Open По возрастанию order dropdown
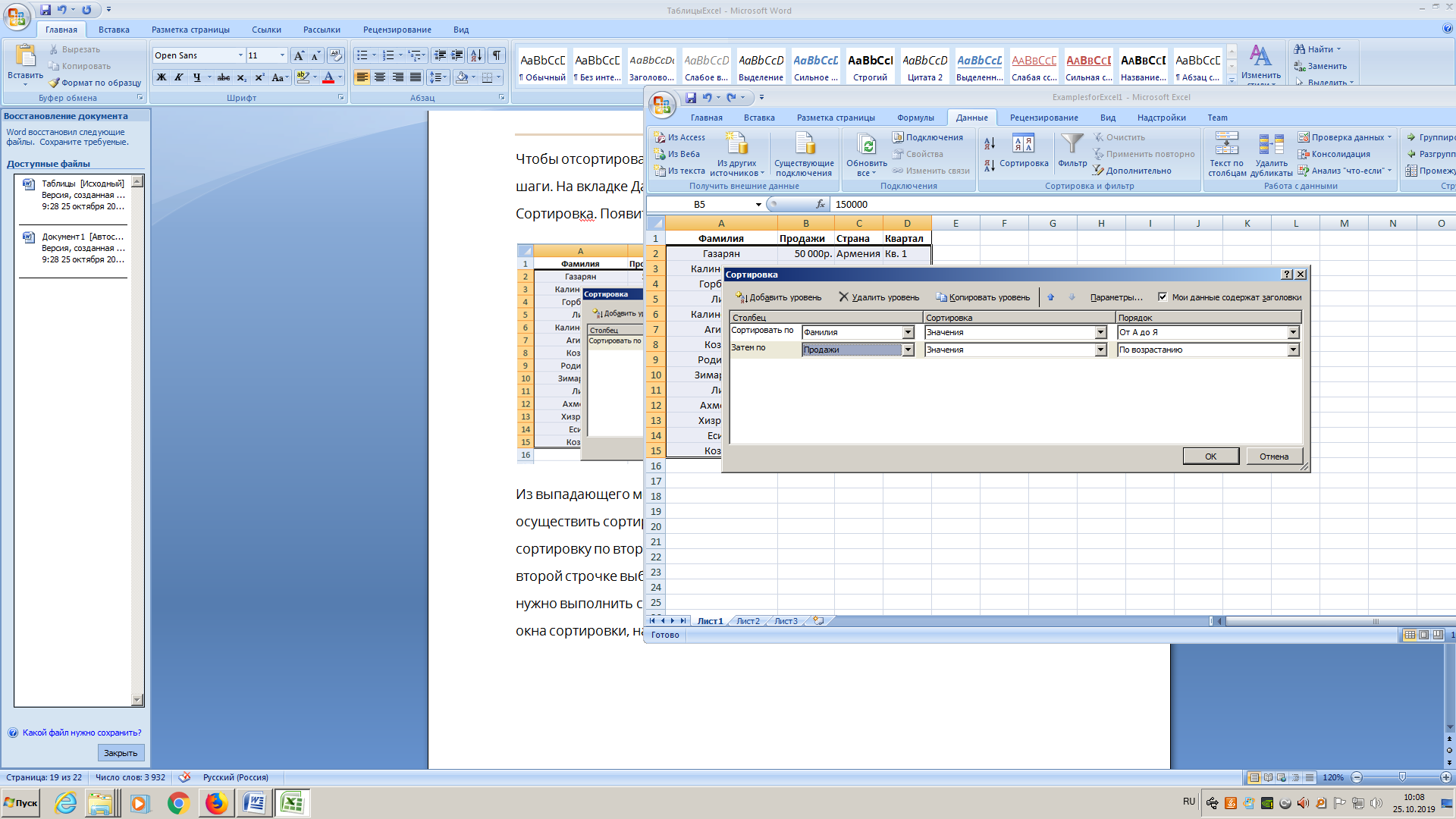The image size is (1456, 819). (x=1293, y=350)
